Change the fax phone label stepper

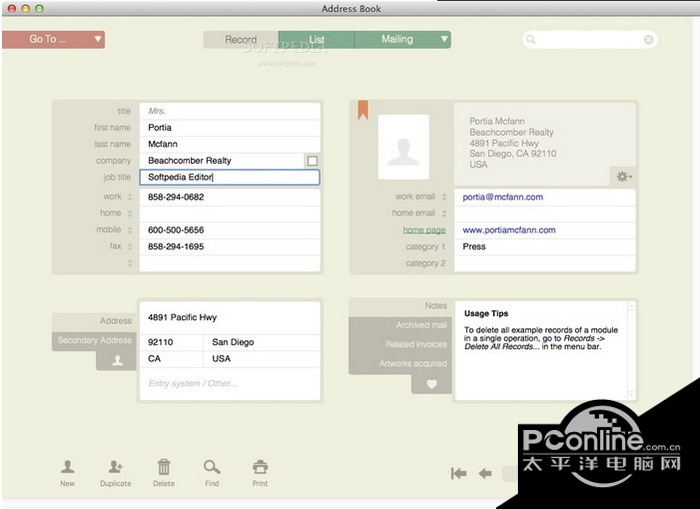(130, 246)
